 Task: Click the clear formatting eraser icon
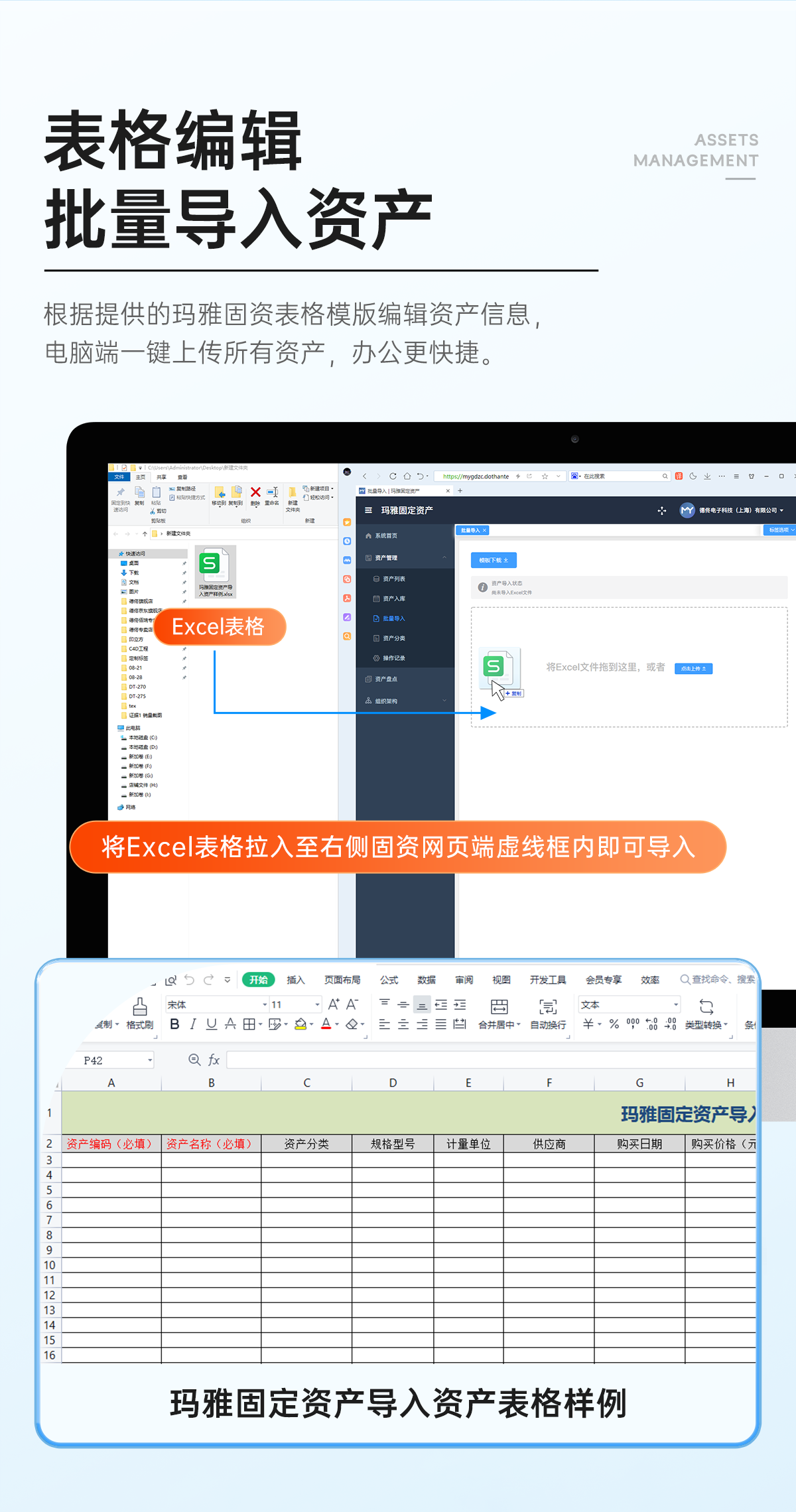[x=352, y=1024]
